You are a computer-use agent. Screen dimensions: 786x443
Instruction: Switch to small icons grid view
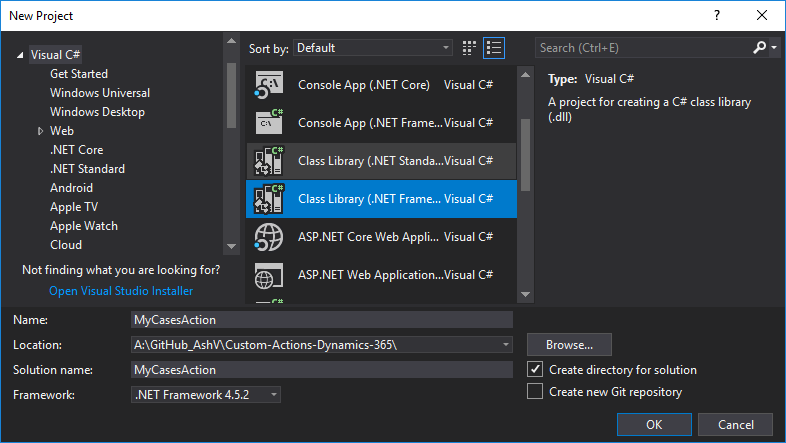(x=469, y=48)
